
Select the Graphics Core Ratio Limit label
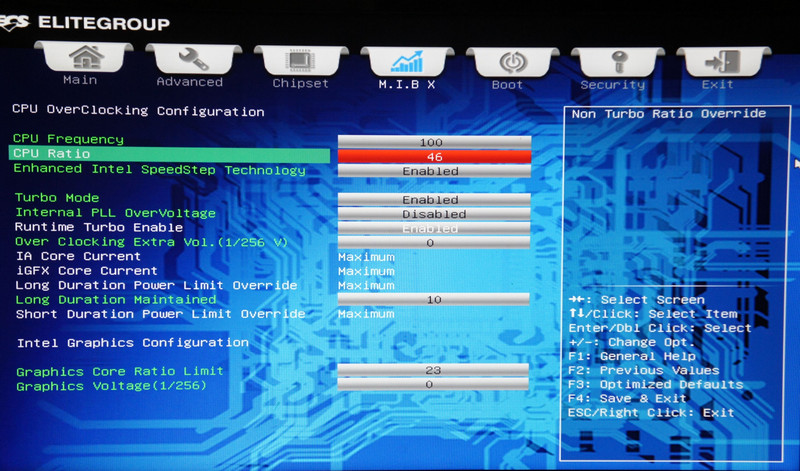click(120, 371)
